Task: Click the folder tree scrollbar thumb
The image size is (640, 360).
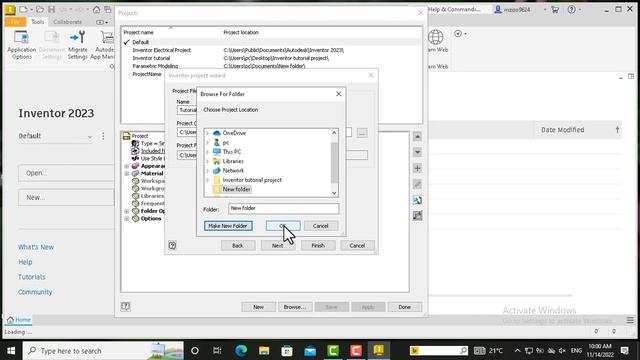Action: tap(334, 162)
